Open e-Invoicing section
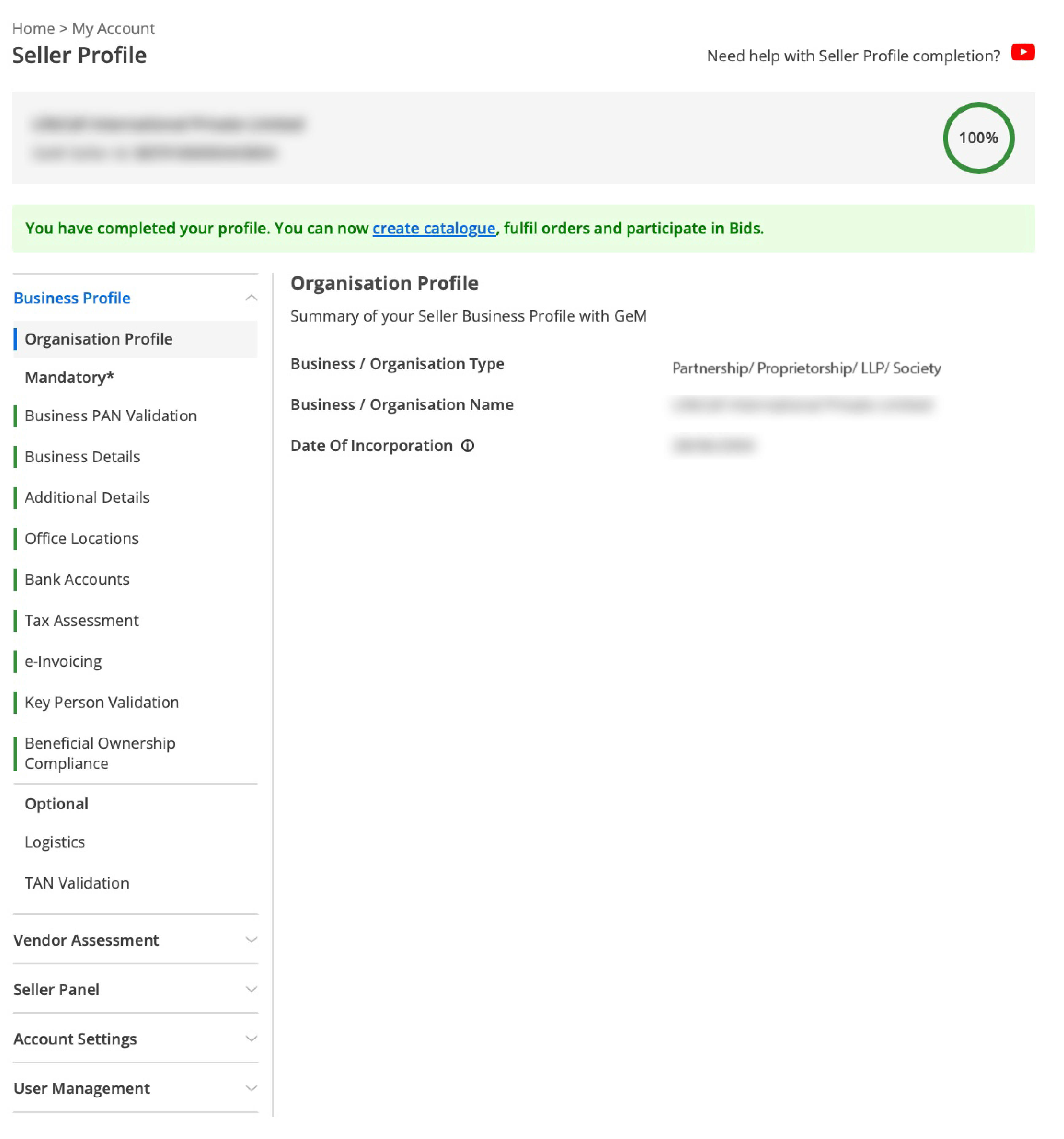The height and width of the screenshot is (1139, 1064). [63, 662]
